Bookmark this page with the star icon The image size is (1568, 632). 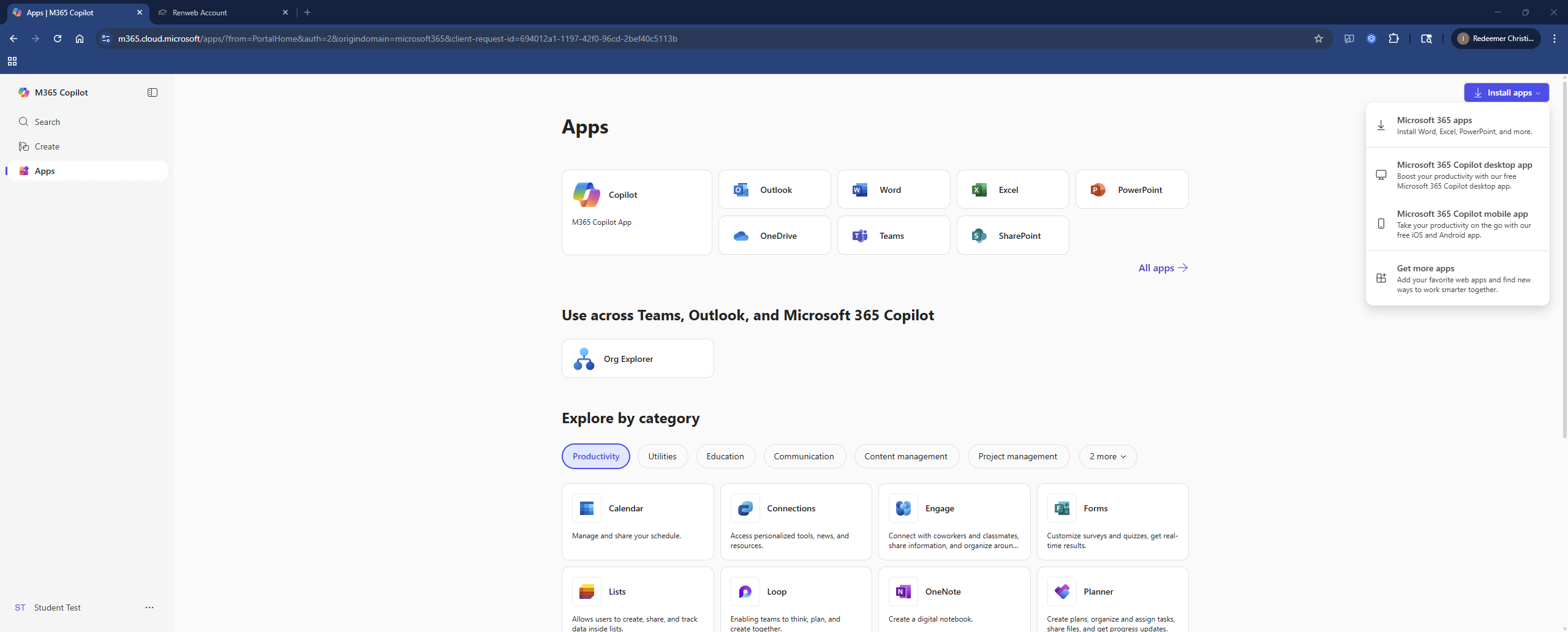pyautogui.click(x=1319, y=39)
